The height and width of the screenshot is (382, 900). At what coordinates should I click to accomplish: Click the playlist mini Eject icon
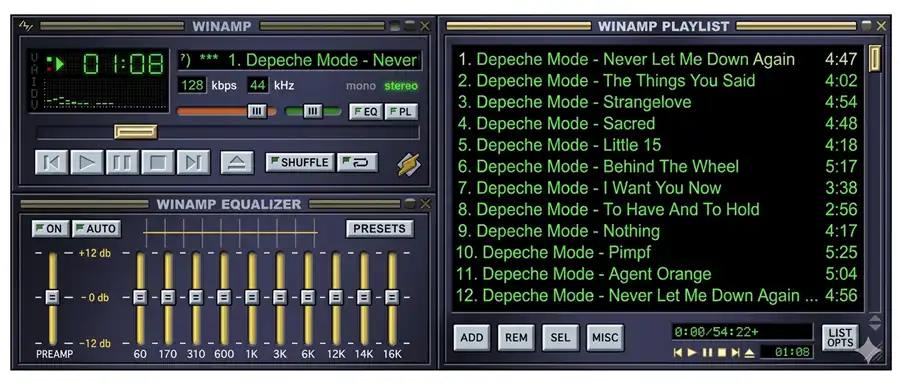pyautogui.click(x=749, y=352)
